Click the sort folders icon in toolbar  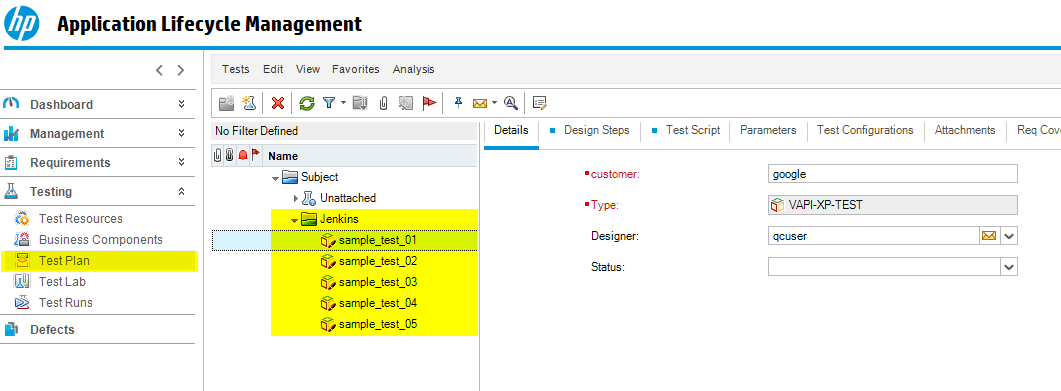[361, 103]
